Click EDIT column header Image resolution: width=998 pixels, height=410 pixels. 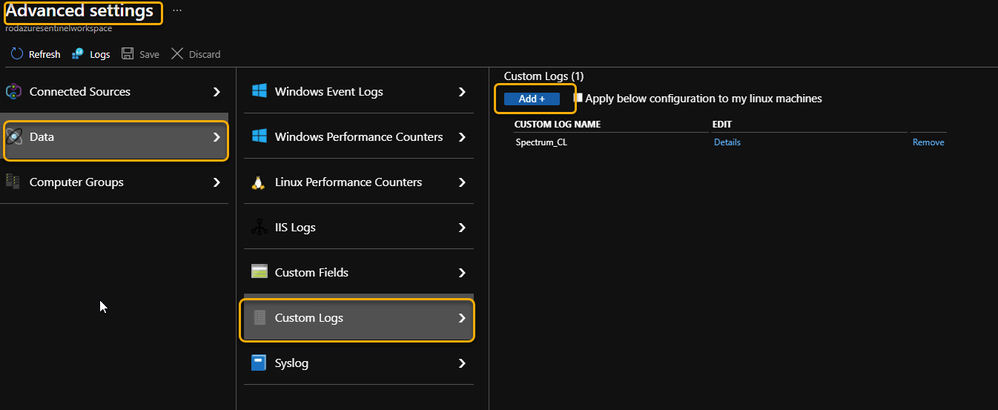point(722,124)
